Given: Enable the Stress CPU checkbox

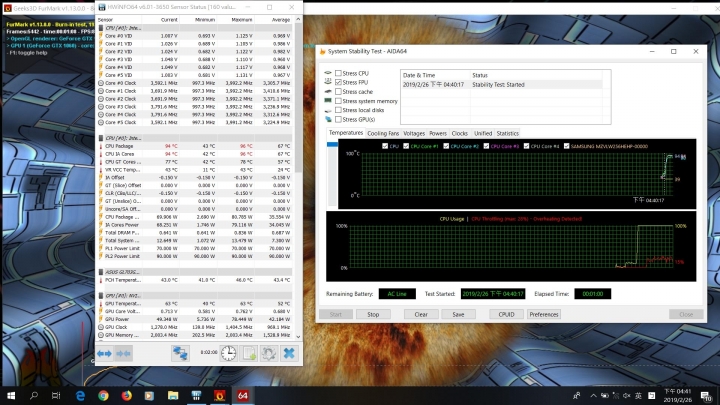Looking at the screenshot, I should (338, 73).
